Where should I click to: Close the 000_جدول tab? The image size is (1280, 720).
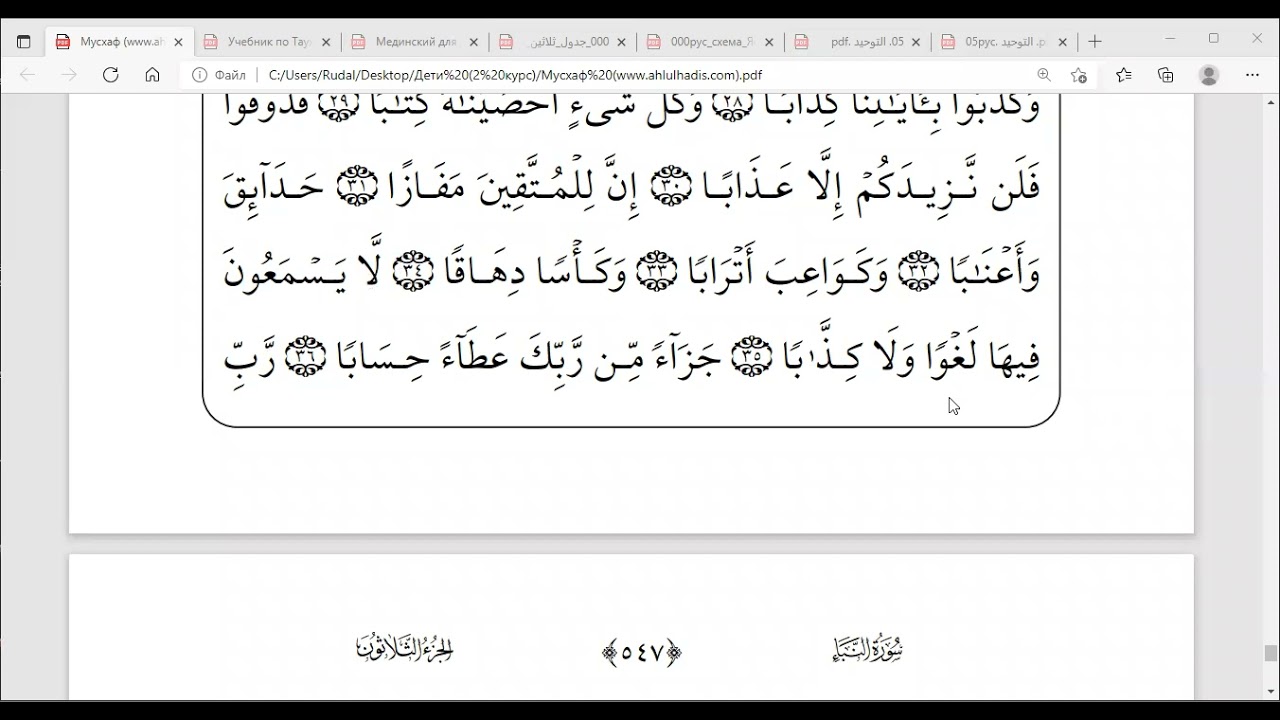pos(622,42)
